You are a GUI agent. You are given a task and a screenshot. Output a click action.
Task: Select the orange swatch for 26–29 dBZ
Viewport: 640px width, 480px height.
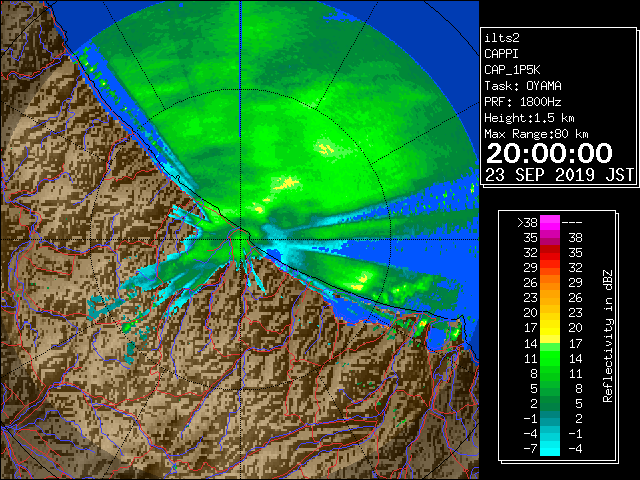coord(550,282)
